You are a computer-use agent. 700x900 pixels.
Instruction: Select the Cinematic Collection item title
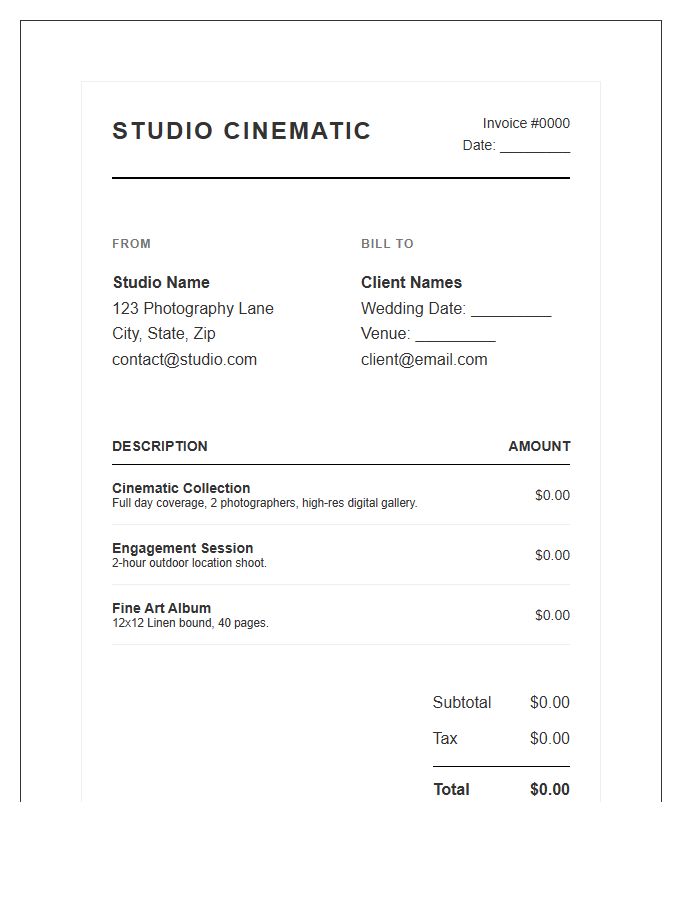(181, 488)
